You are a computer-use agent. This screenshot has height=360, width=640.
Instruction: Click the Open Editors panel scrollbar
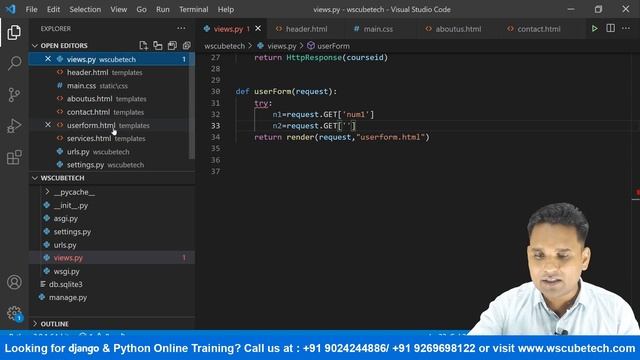coord(192,106)
